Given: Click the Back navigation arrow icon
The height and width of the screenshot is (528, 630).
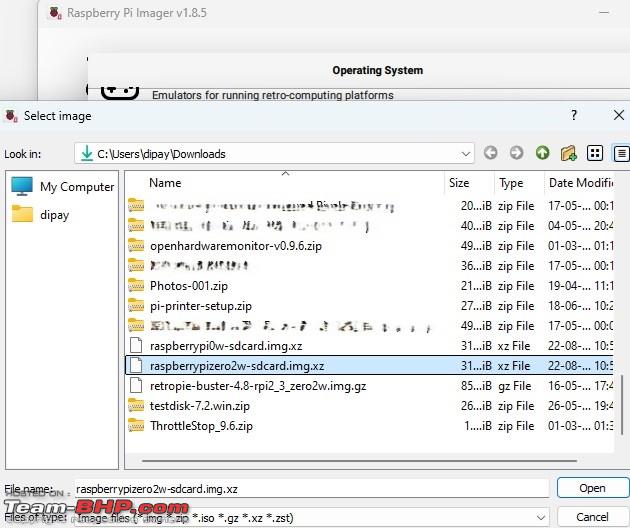Looking at the screenshot, I should [490, 153].
